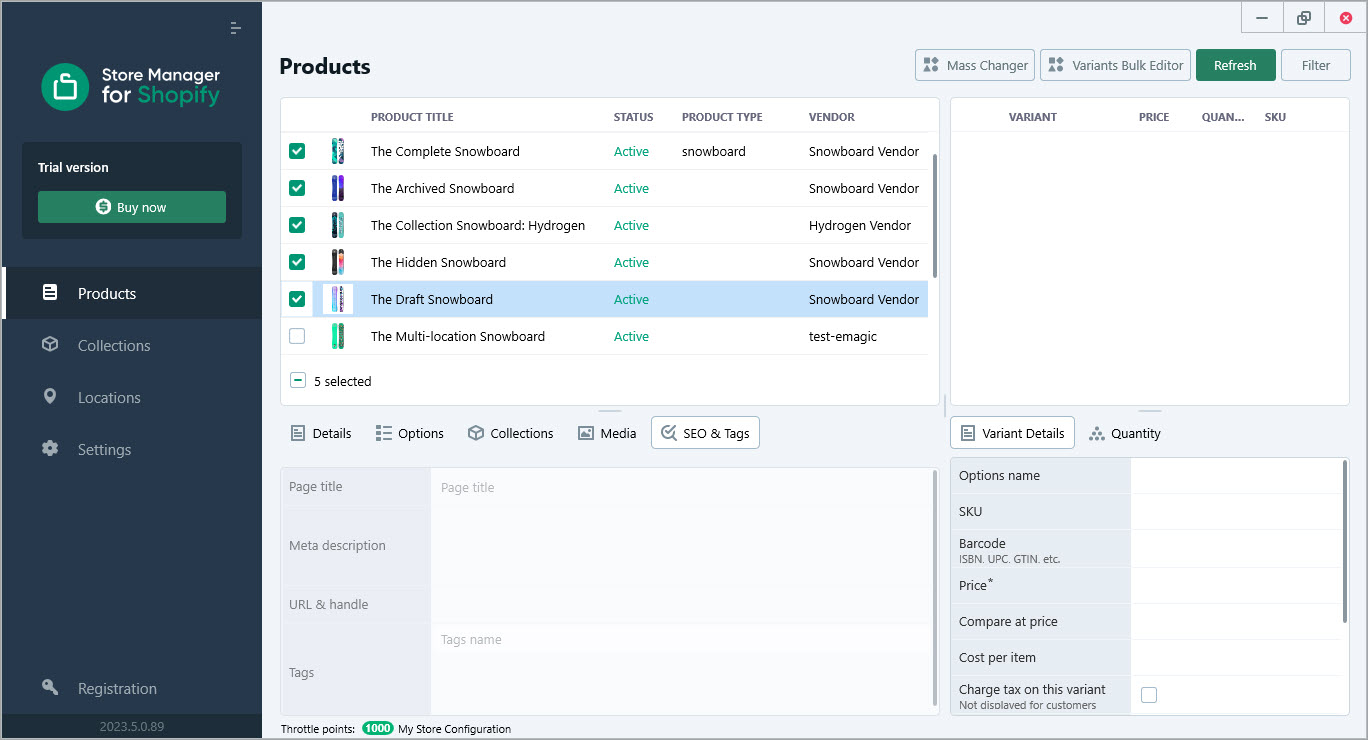Viewport: 1368px width, 740px height.
Task: Deselect The Collection Snowboard: Hydrogen checkbox
Action: (x=297, y=225)
